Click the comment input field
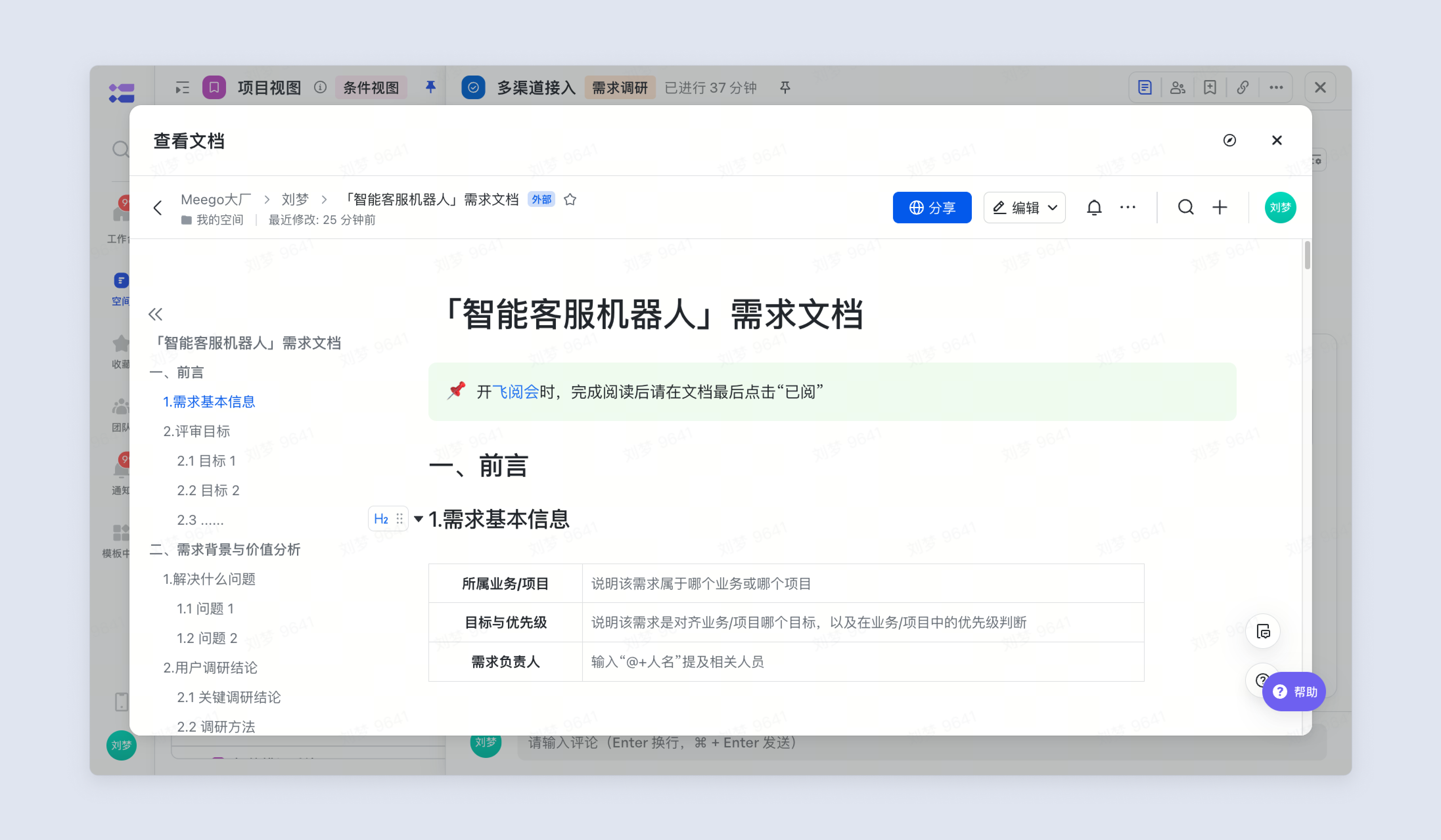This screenshot has width=1441, height=840. point(921,743)
